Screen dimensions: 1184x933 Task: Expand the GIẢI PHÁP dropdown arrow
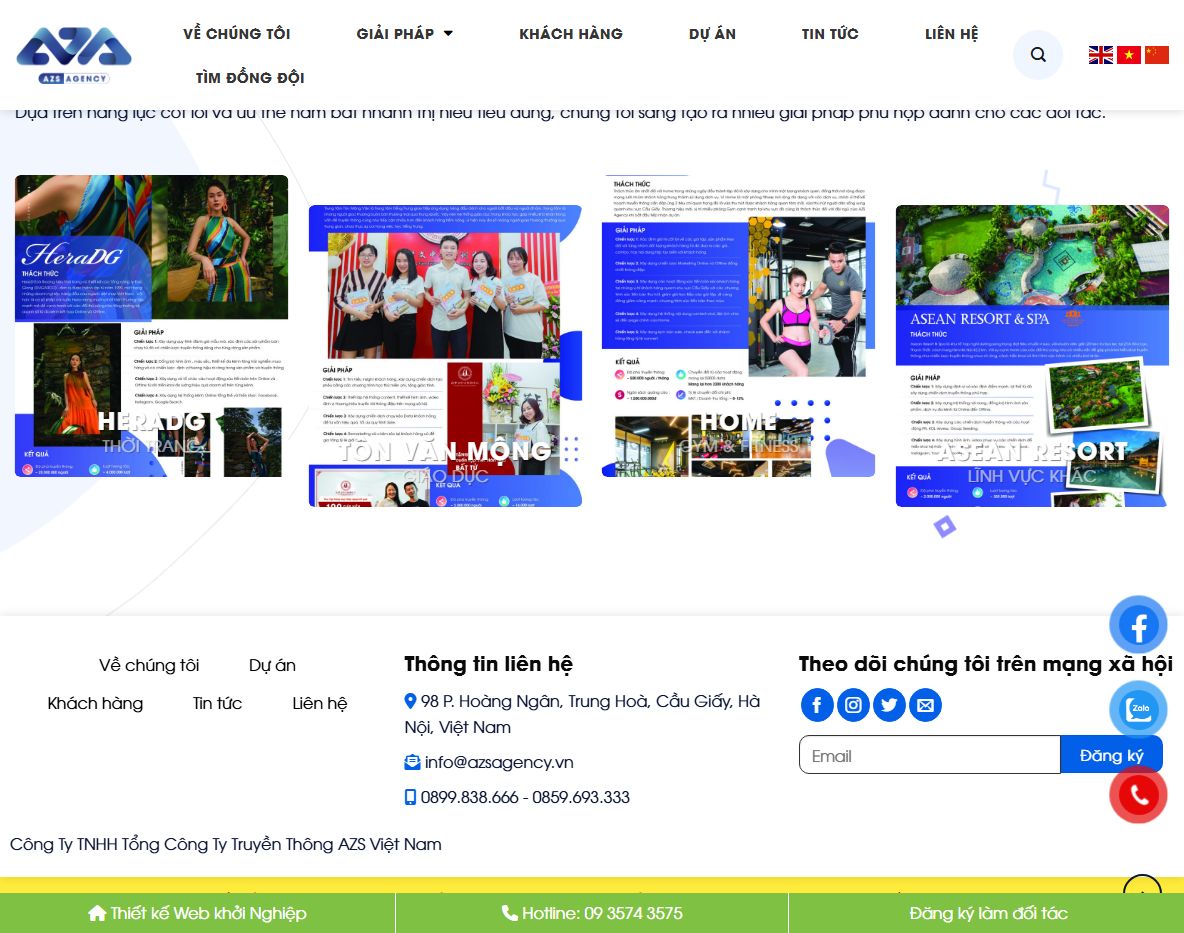tap(448, 33)
